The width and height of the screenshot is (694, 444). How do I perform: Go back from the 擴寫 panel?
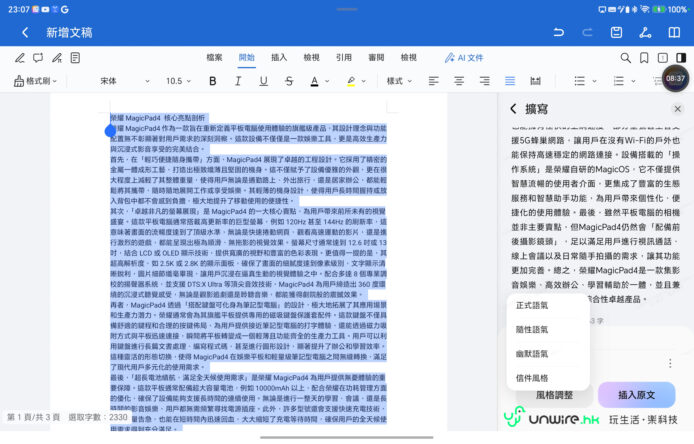513,109
